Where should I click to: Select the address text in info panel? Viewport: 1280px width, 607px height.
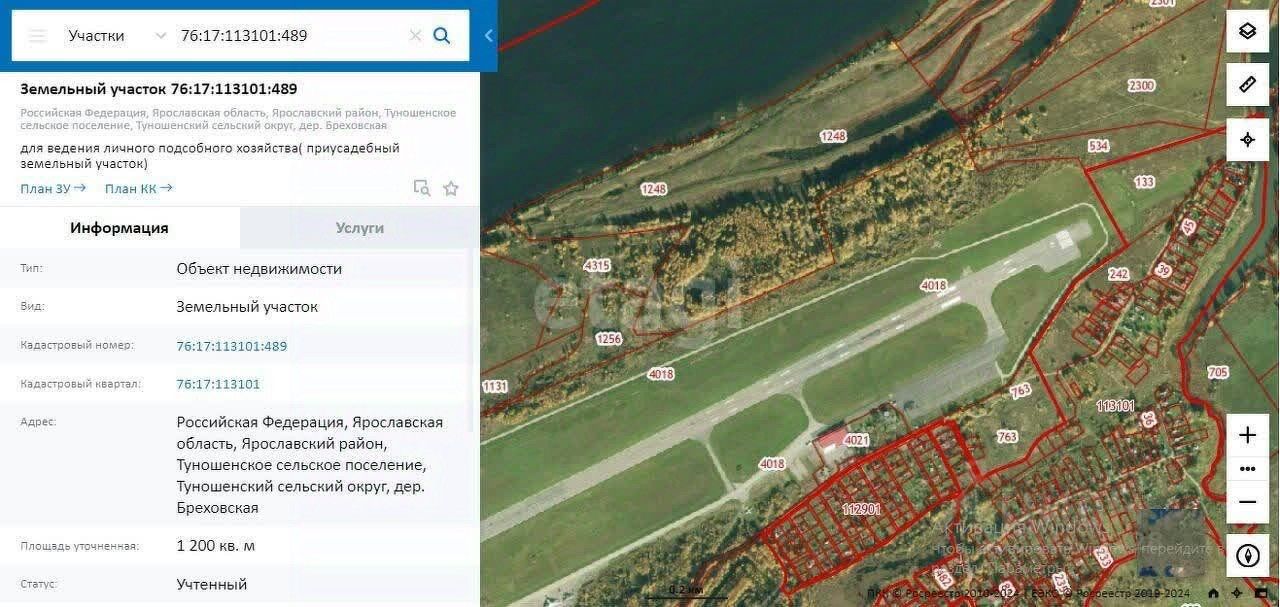310,465
